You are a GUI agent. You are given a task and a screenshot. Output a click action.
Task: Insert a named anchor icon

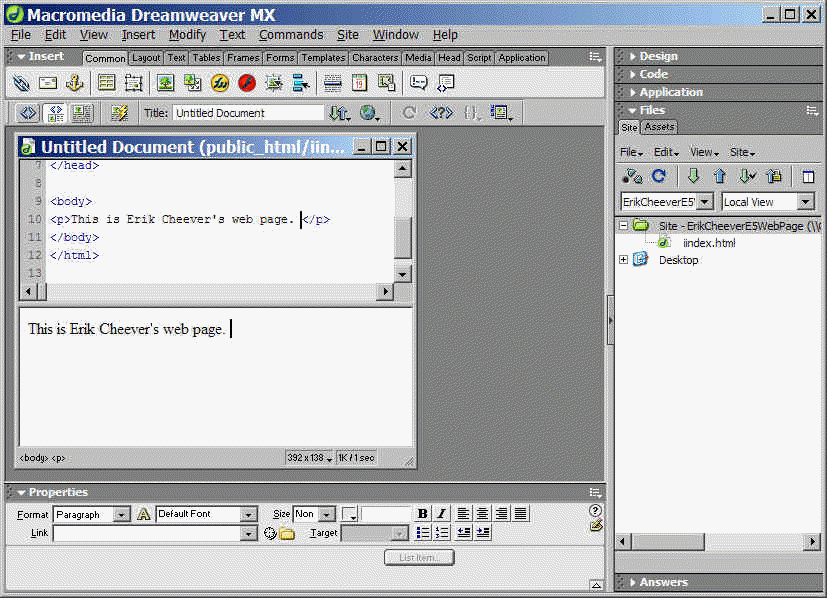[74, 83]
